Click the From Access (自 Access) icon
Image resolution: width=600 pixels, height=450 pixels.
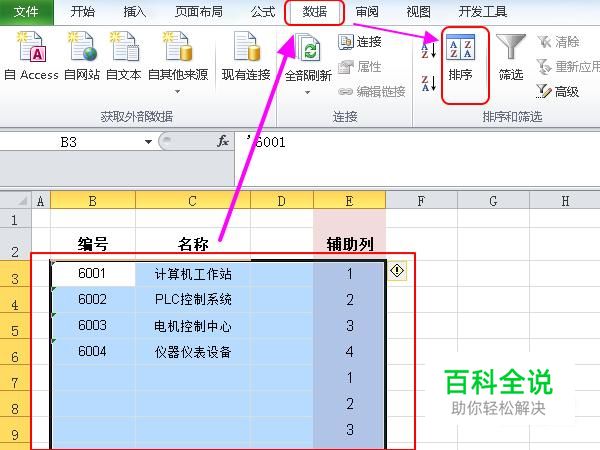(x=31, y=48)
